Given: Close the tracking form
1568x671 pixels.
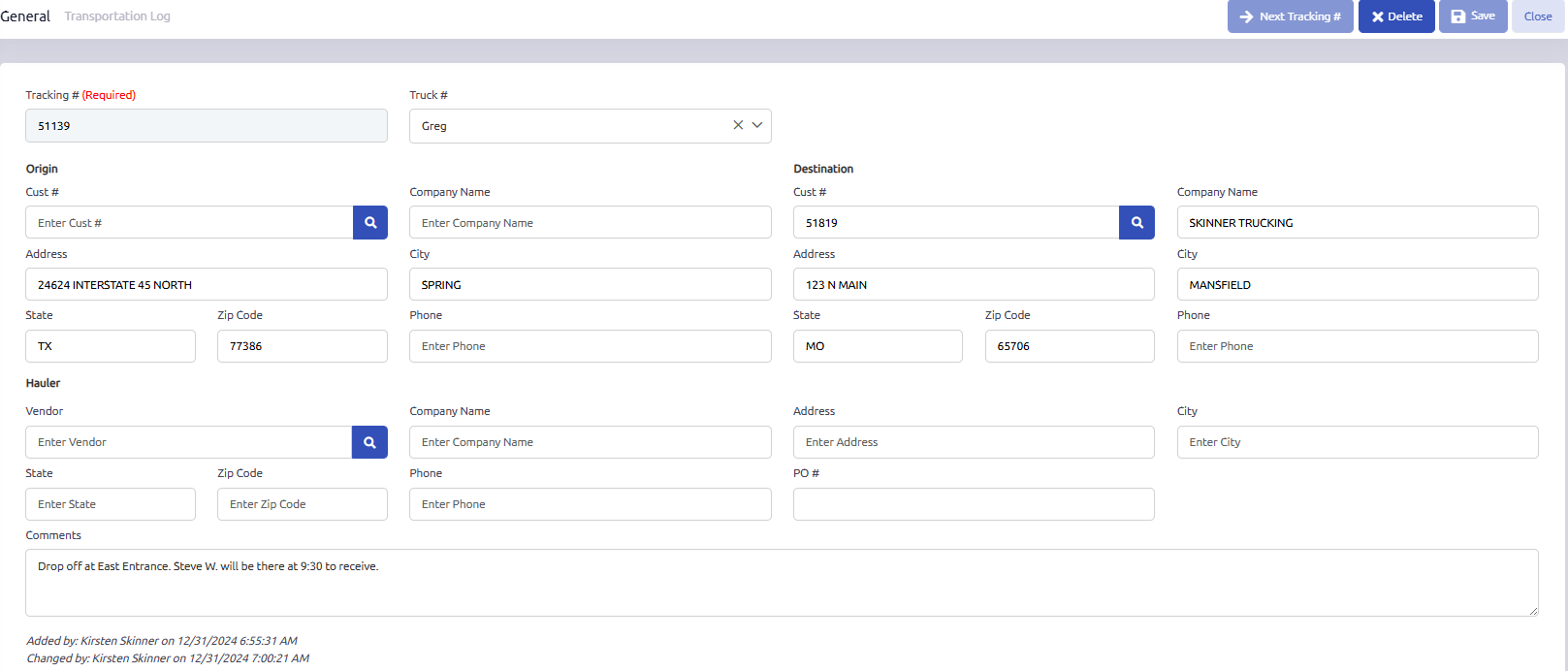Looking at the screenshot, I should pyautogui.click(x=1538, y=16).
